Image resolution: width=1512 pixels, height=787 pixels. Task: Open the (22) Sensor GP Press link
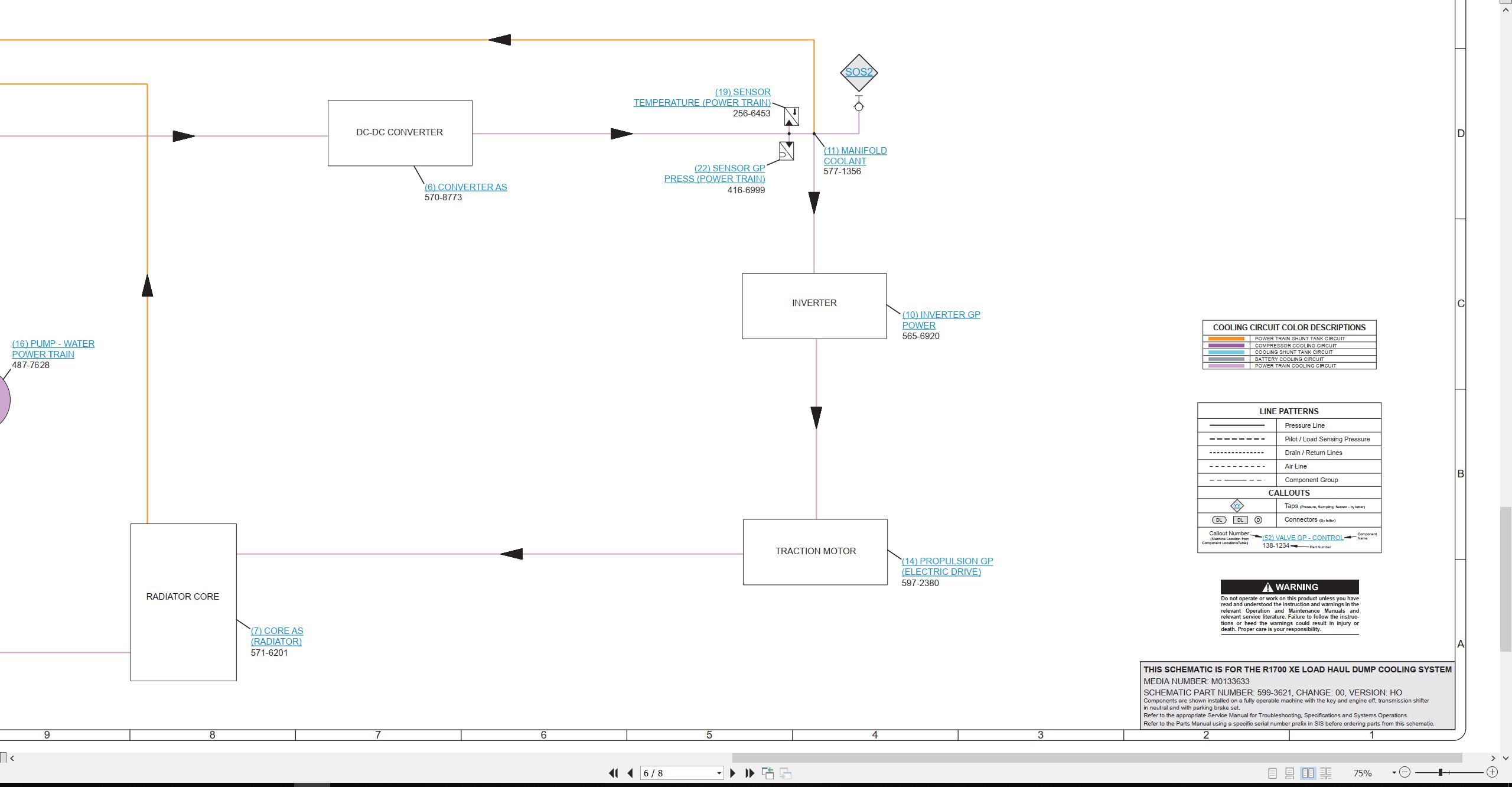(715, 174)
